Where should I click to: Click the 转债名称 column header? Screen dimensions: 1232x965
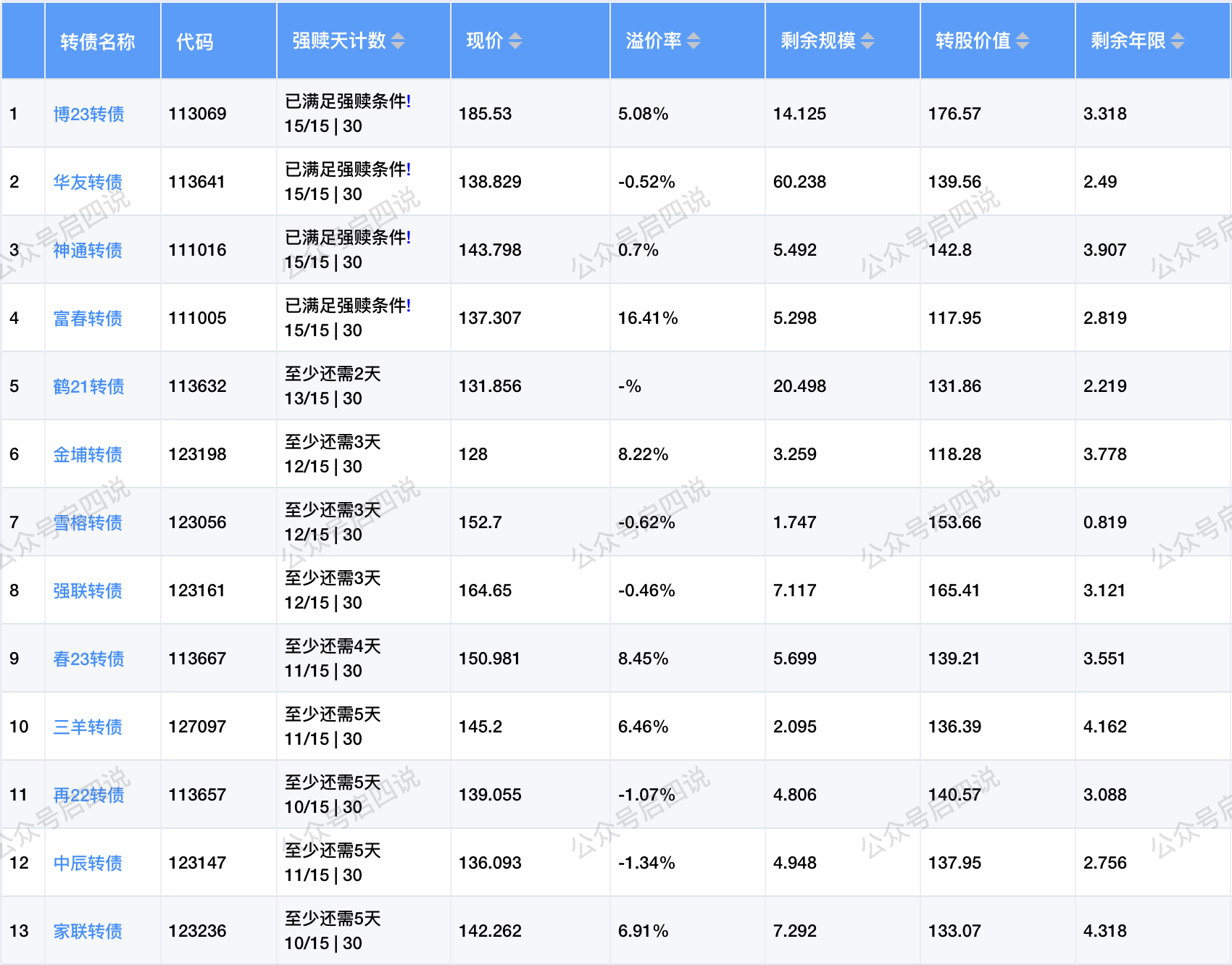(98, 42)
